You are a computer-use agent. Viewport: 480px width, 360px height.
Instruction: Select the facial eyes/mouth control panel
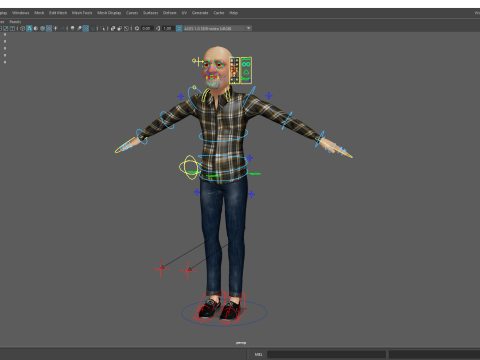tap(246, 70)
